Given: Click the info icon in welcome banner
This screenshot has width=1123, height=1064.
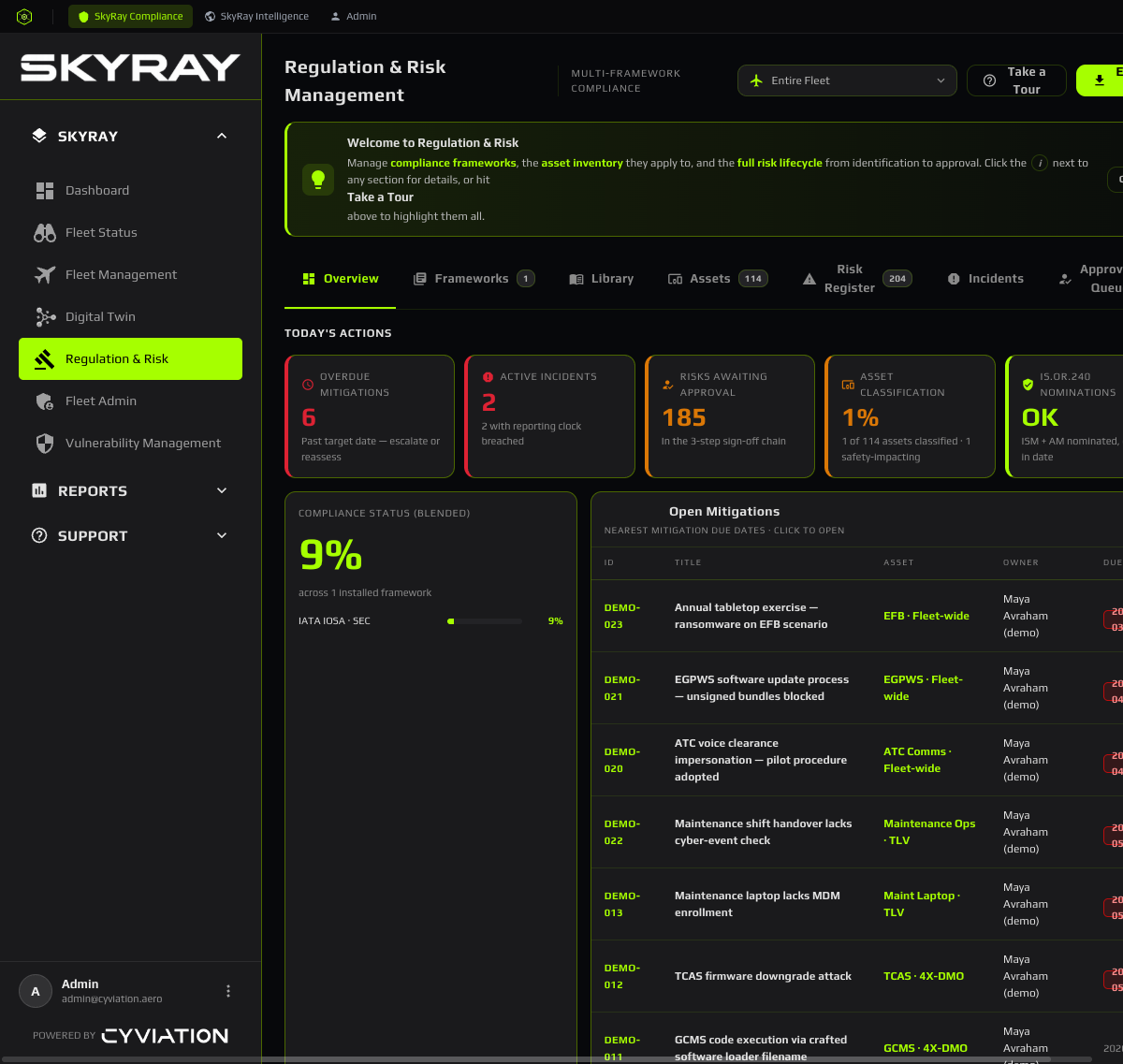Looking at the screenshot, I should click(x=1040, y=163).
